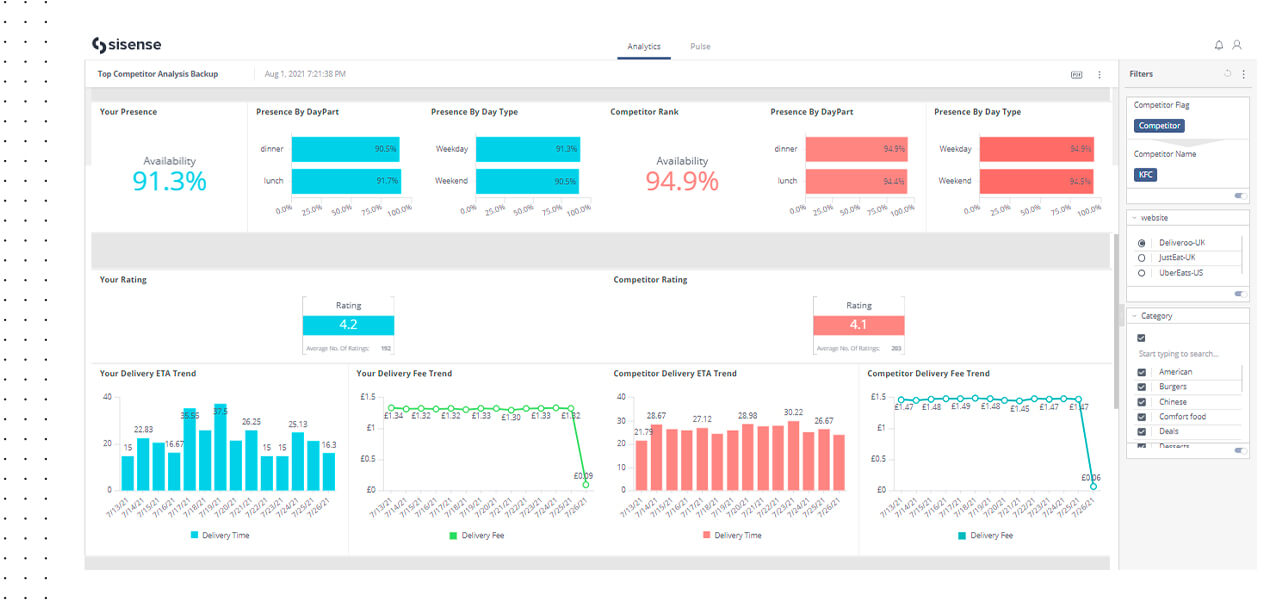Click the blue 4.2 rating box
Viewport: 1280px width, 602px height.
[348, 325]
